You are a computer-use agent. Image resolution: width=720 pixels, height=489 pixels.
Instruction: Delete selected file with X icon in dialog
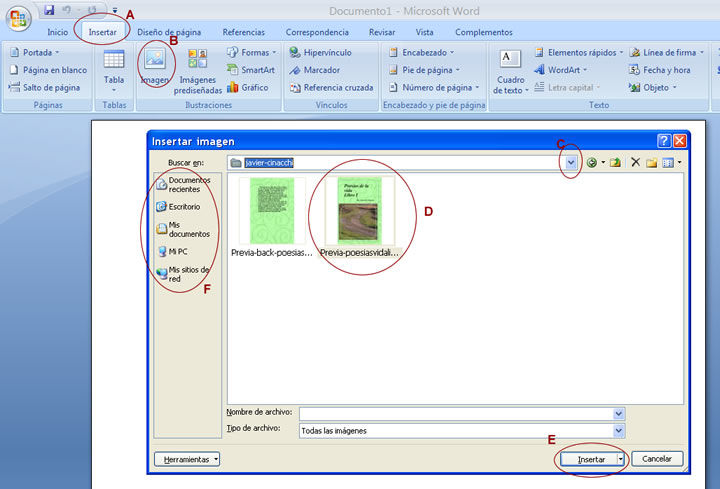(635, 162)
